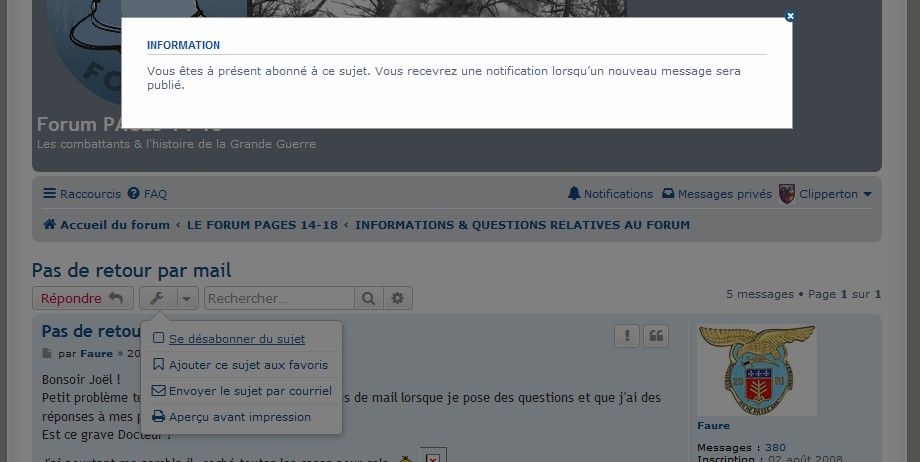Expand the Clipperton user menu

[x=826, y=194]
